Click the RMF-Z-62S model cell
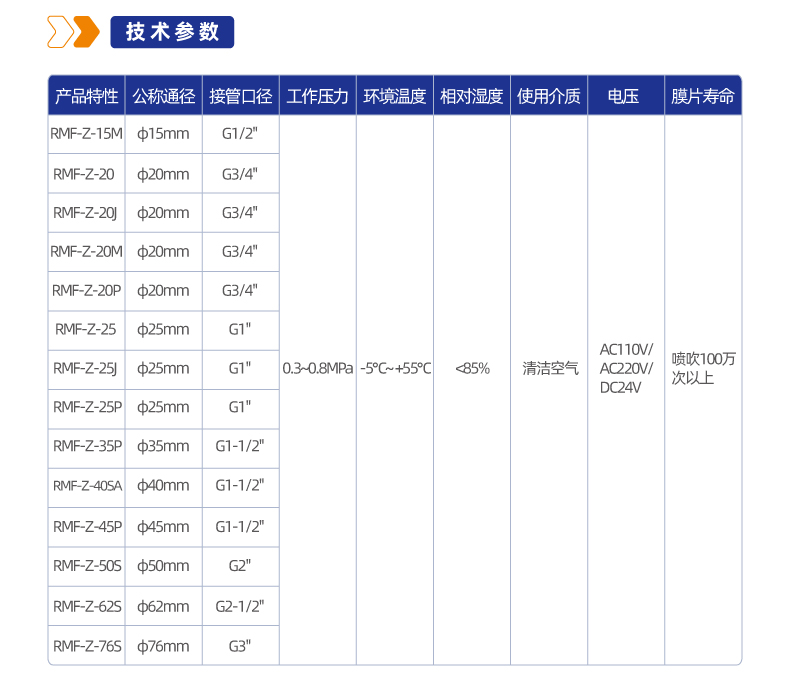The image size is (790, 683). click(x=87, y=606)
